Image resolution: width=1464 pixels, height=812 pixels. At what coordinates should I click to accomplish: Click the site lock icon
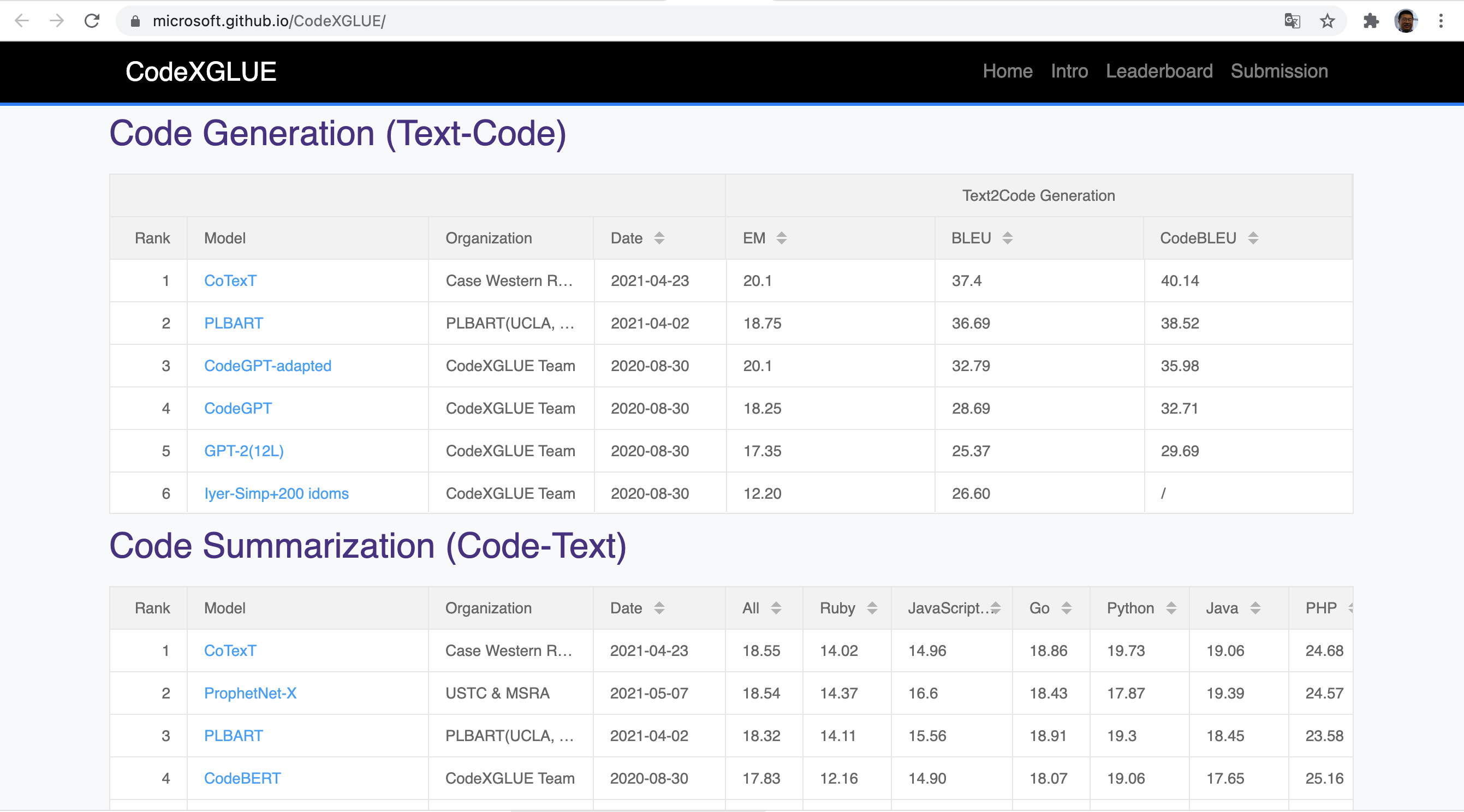[135, 21]
